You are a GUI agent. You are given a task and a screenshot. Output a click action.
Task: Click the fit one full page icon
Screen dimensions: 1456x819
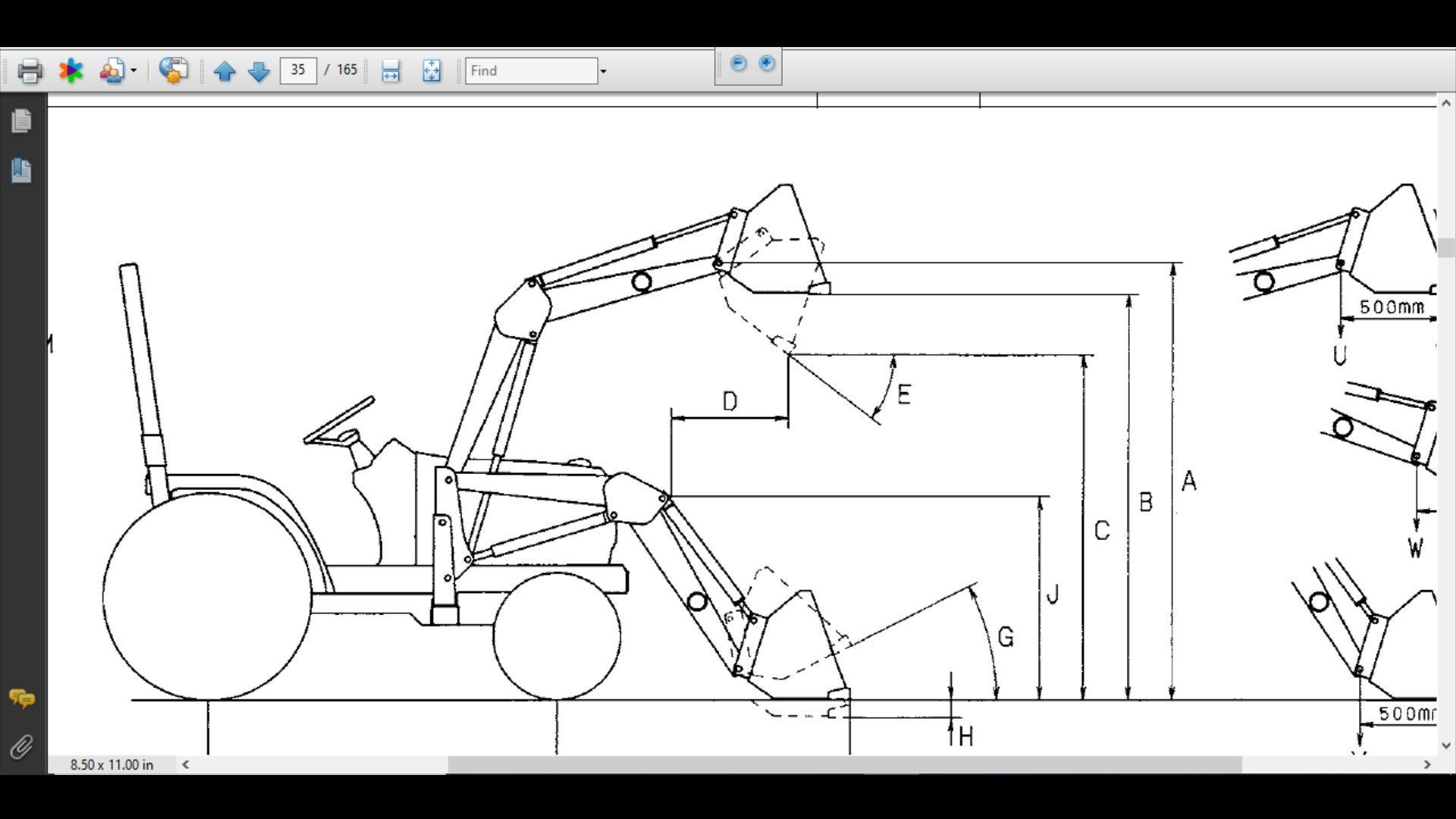coord(431,71)
